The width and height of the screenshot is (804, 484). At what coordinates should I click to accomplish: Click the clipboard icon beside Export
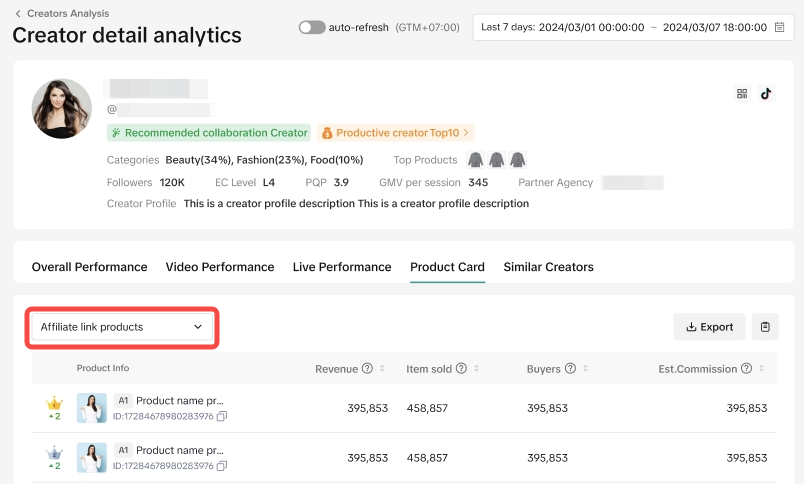765,327
